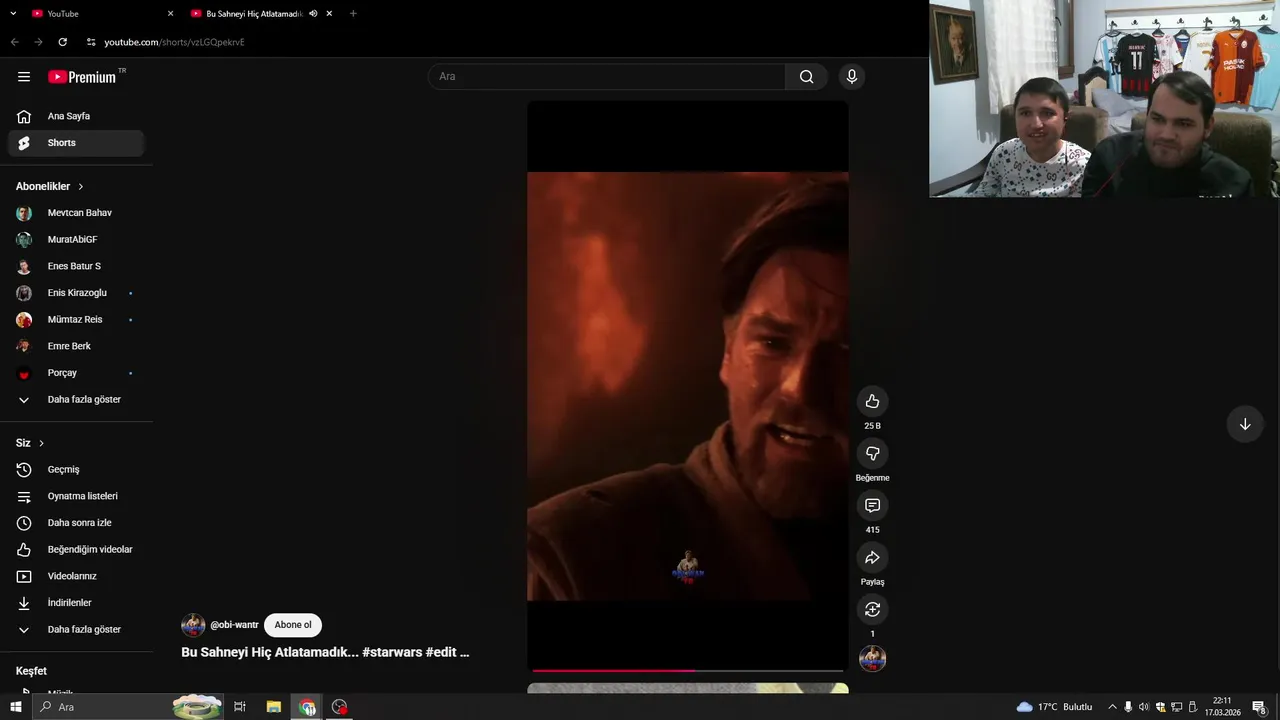Expand more subscriptions with Daha fazla göster
Viewport: 1280px width, 720px height.
[76, 400]
